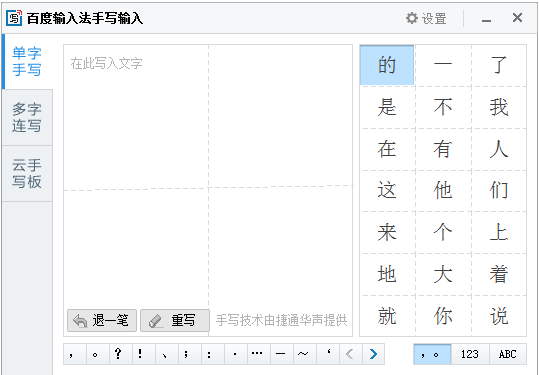Pick candidate character 着
This screenshot has width=539, height=375.
[499, 274]
